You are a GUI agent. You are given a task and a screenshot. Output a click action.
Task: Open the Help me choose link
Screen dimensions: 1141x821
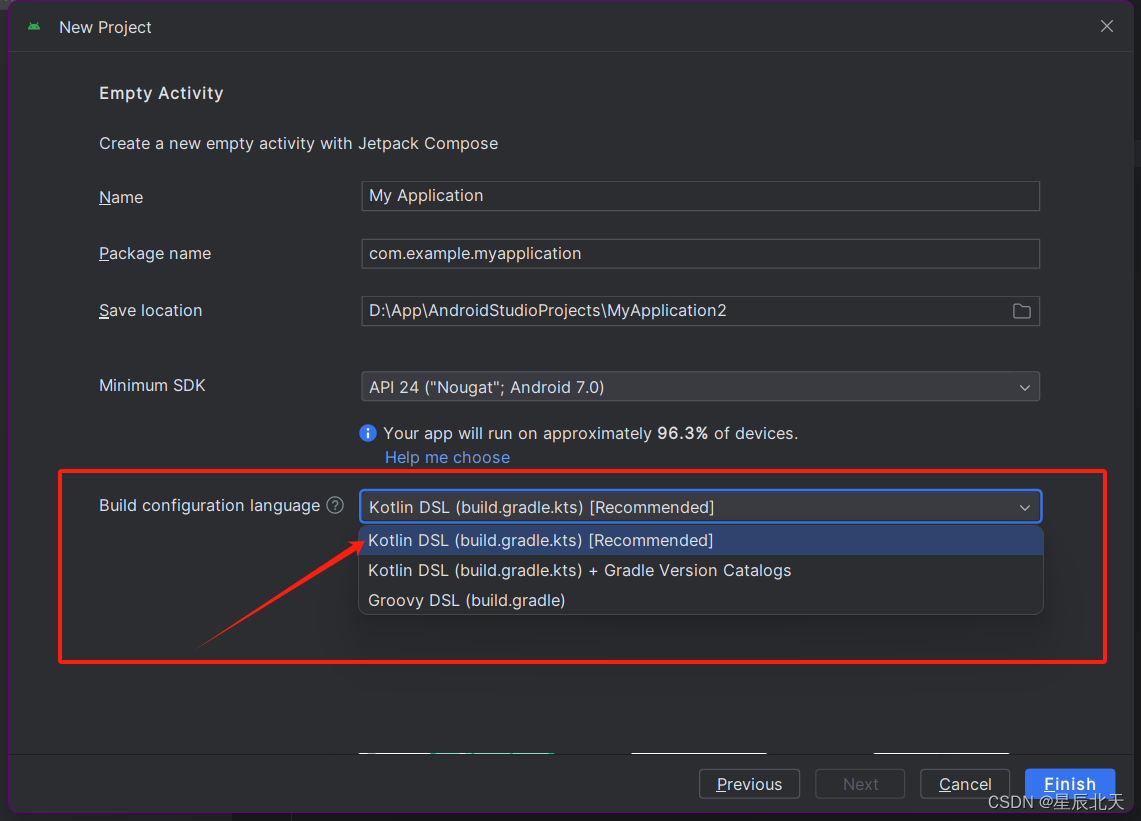(x=447, y=457)
